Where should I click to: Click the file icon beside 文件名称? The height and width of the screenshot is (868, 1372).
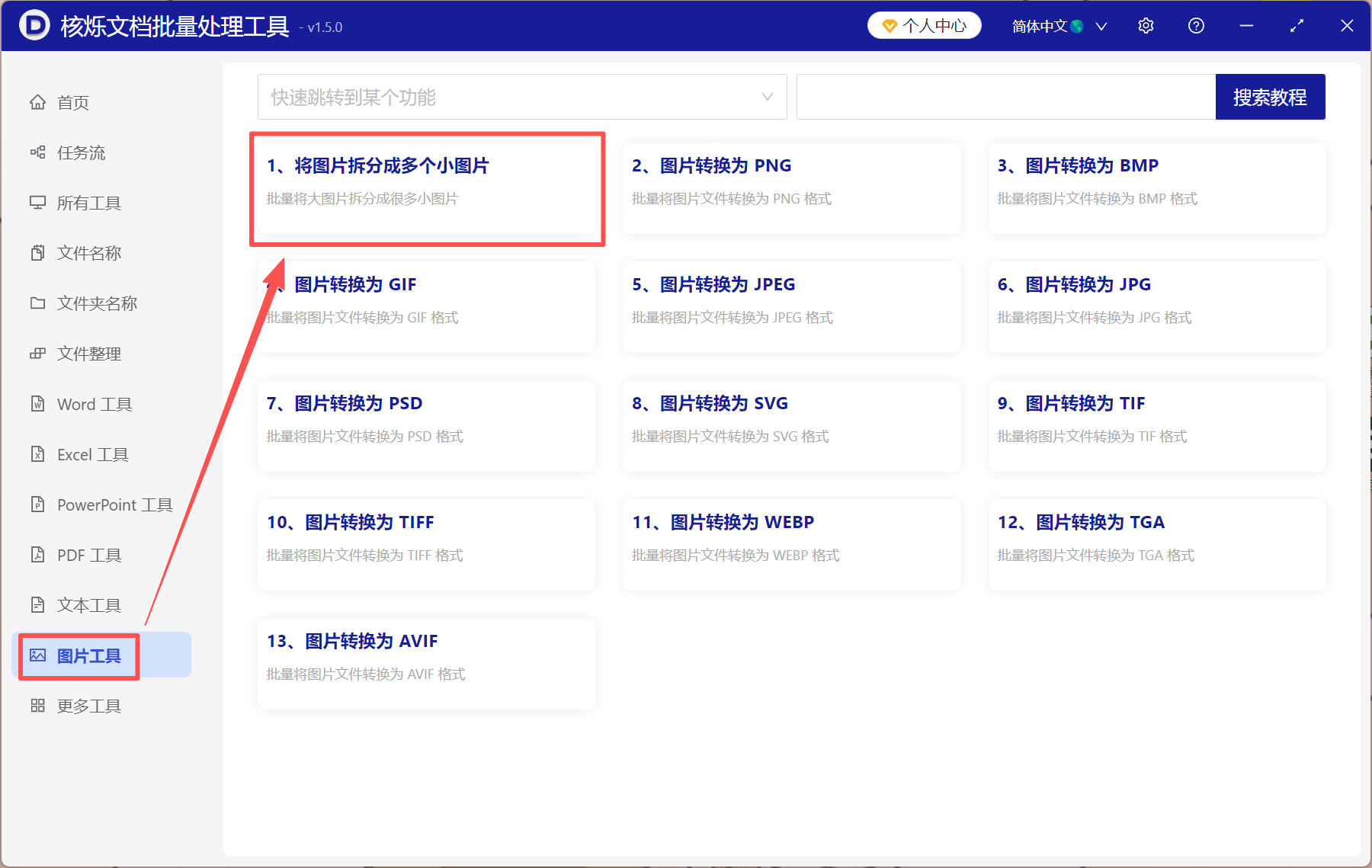click(x=37, y=253)
